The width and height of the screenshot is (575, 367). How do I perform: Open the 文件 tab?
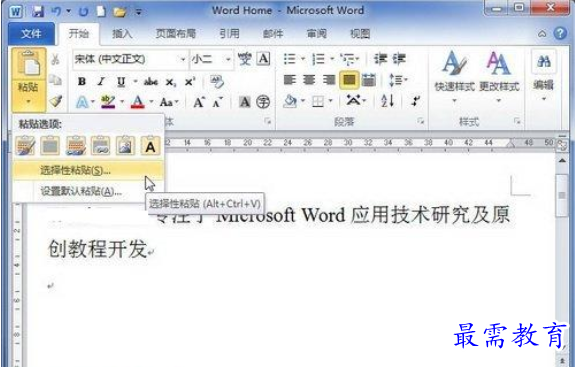point(31,34)
